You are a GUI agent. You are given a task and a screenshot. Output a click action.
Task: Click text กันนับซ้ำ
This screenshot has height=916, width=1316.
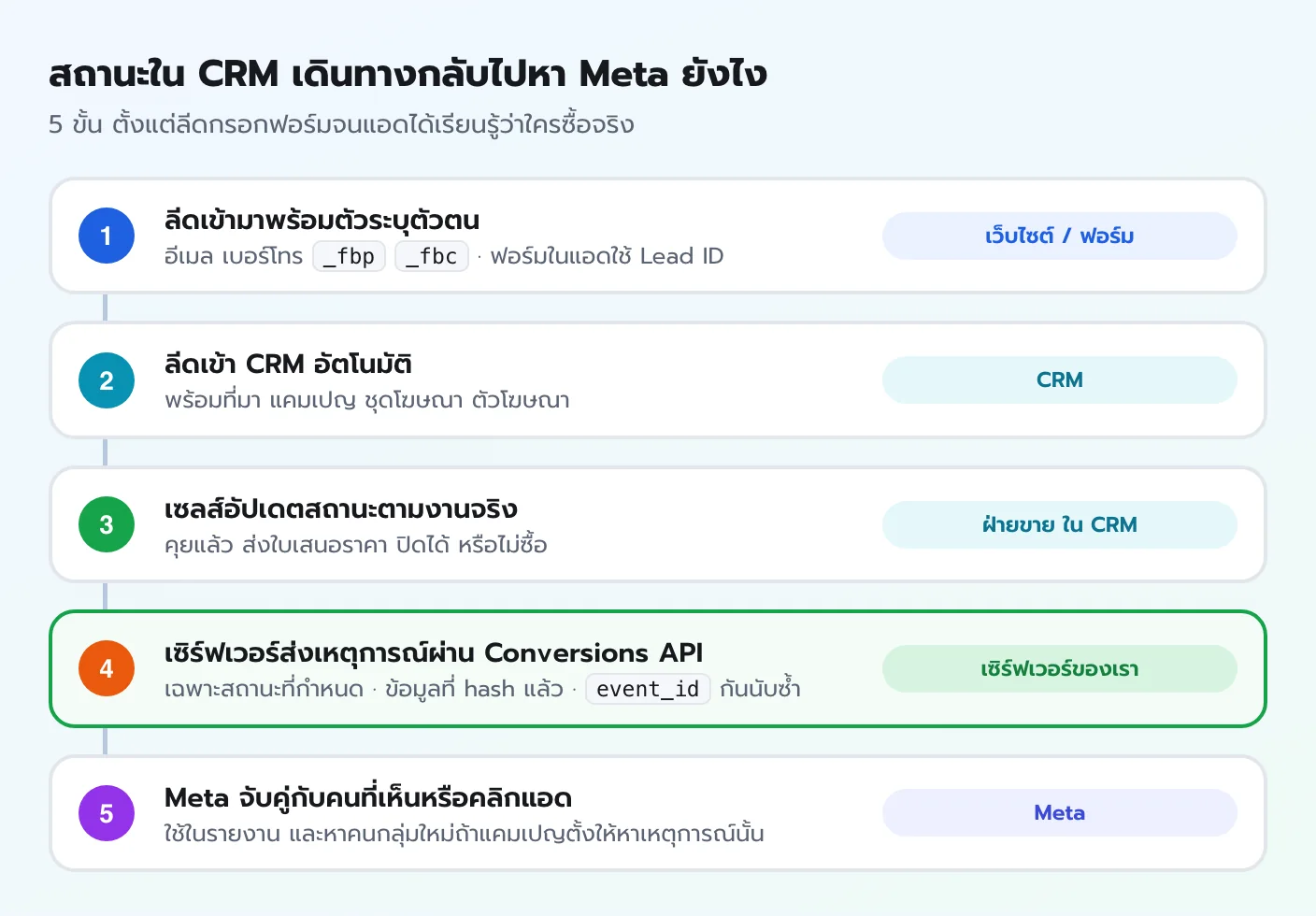760,689
